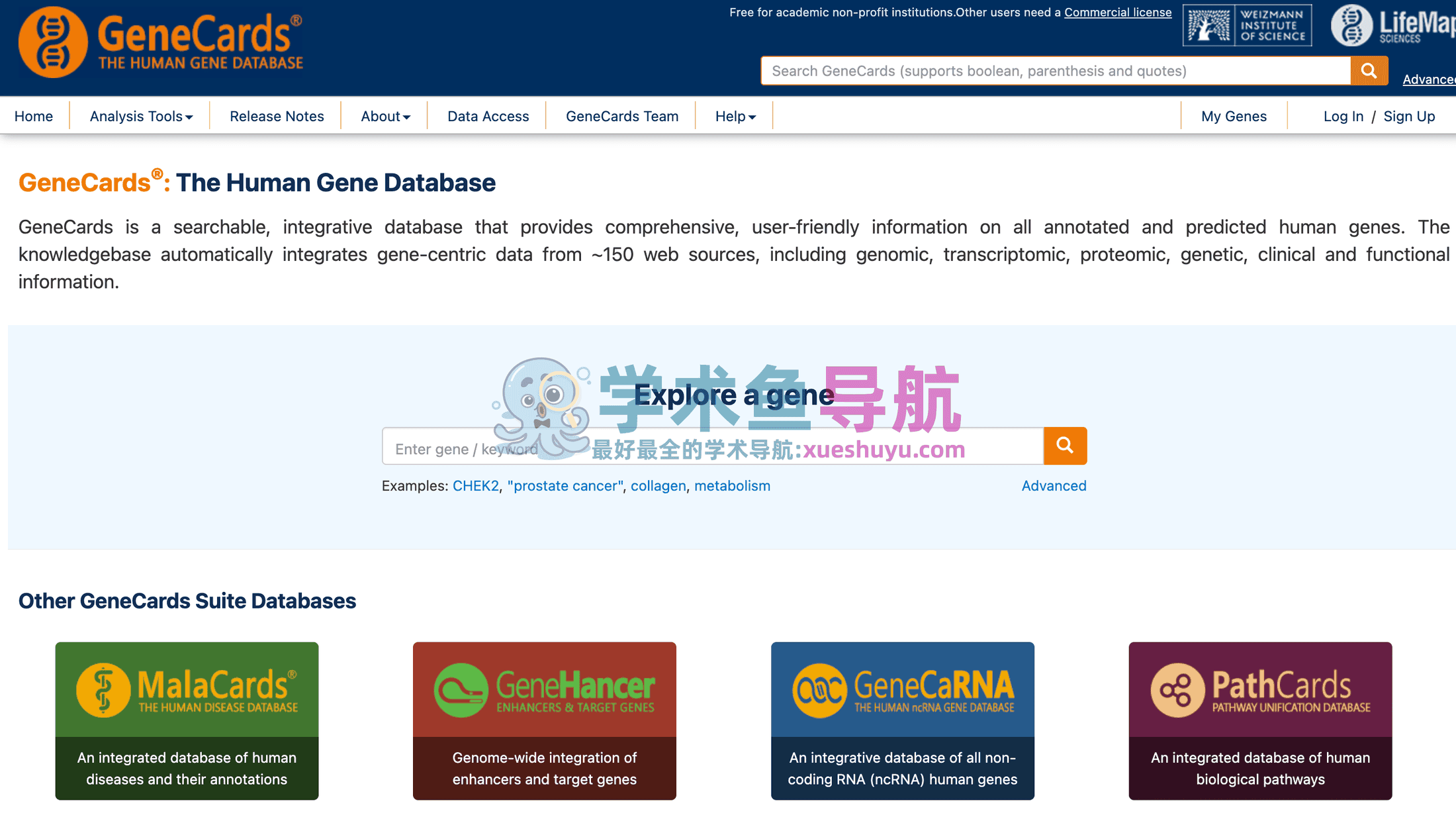Click the CHEK2 example link

(x=475, y=486)
